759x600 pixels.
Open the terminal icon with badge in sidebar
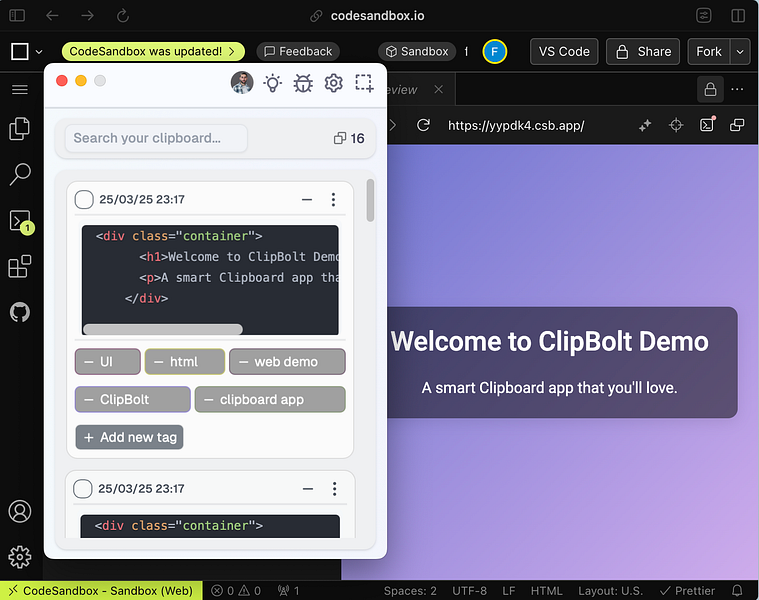click(x=20, y=222)
